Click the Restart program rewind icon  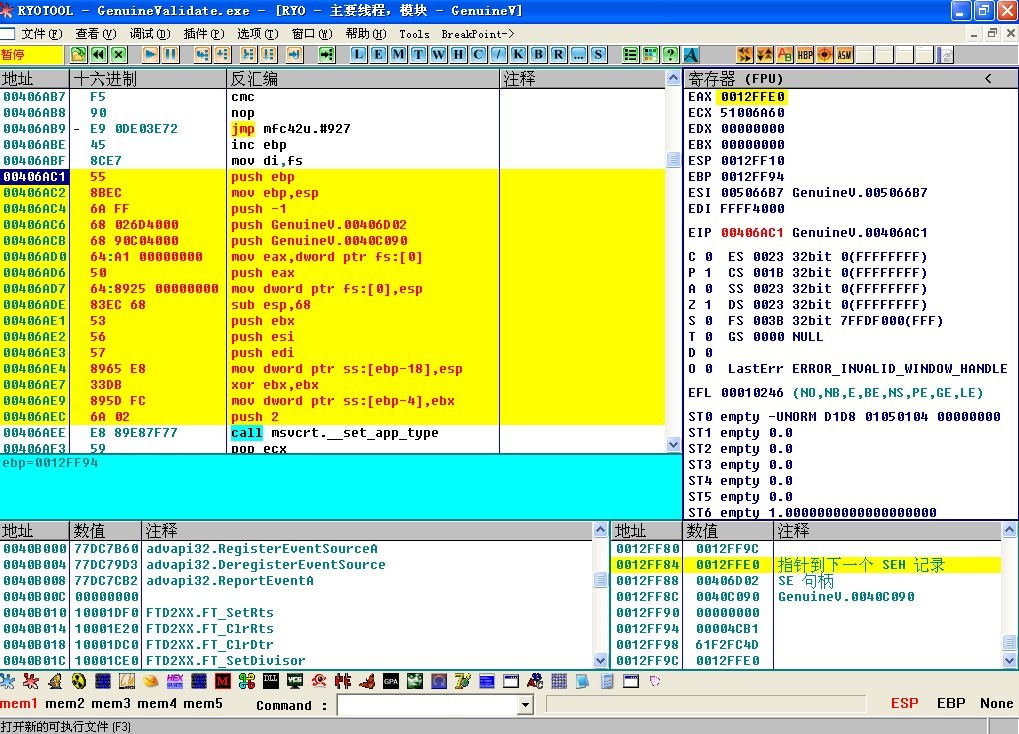(x=98, y=55)
